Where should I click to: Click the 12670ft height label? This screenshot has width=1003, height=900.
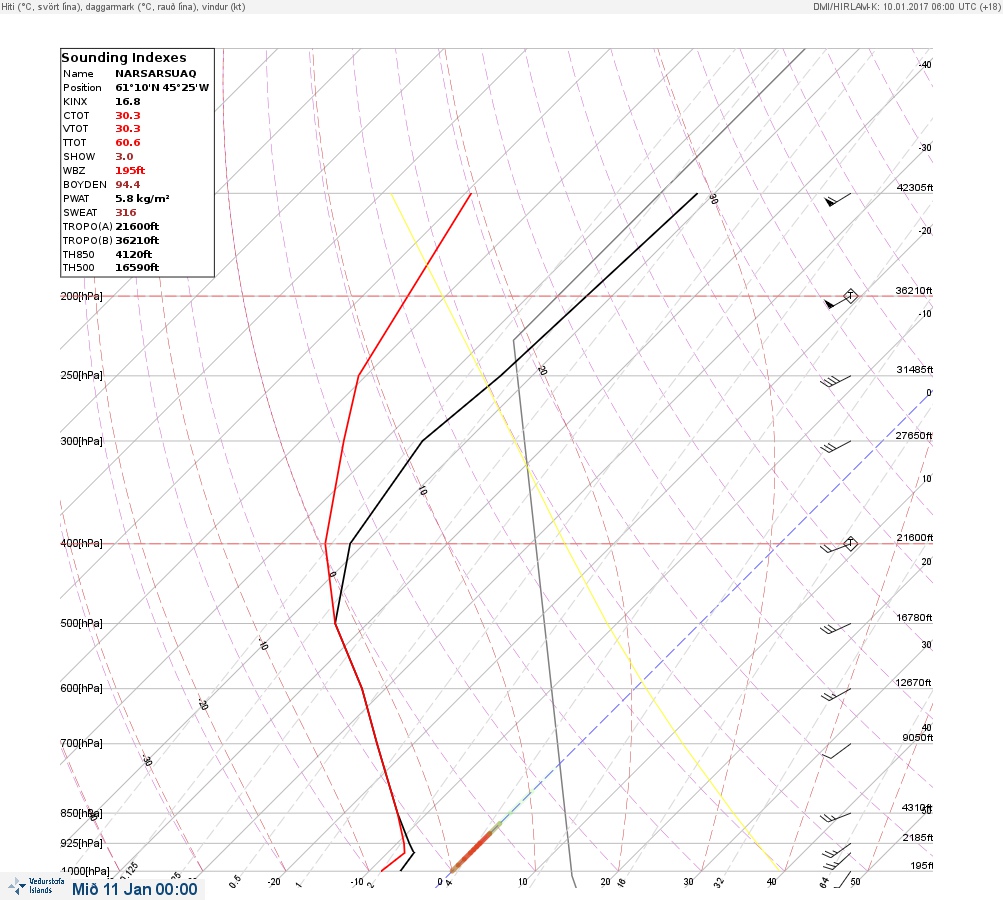[913, 683]
